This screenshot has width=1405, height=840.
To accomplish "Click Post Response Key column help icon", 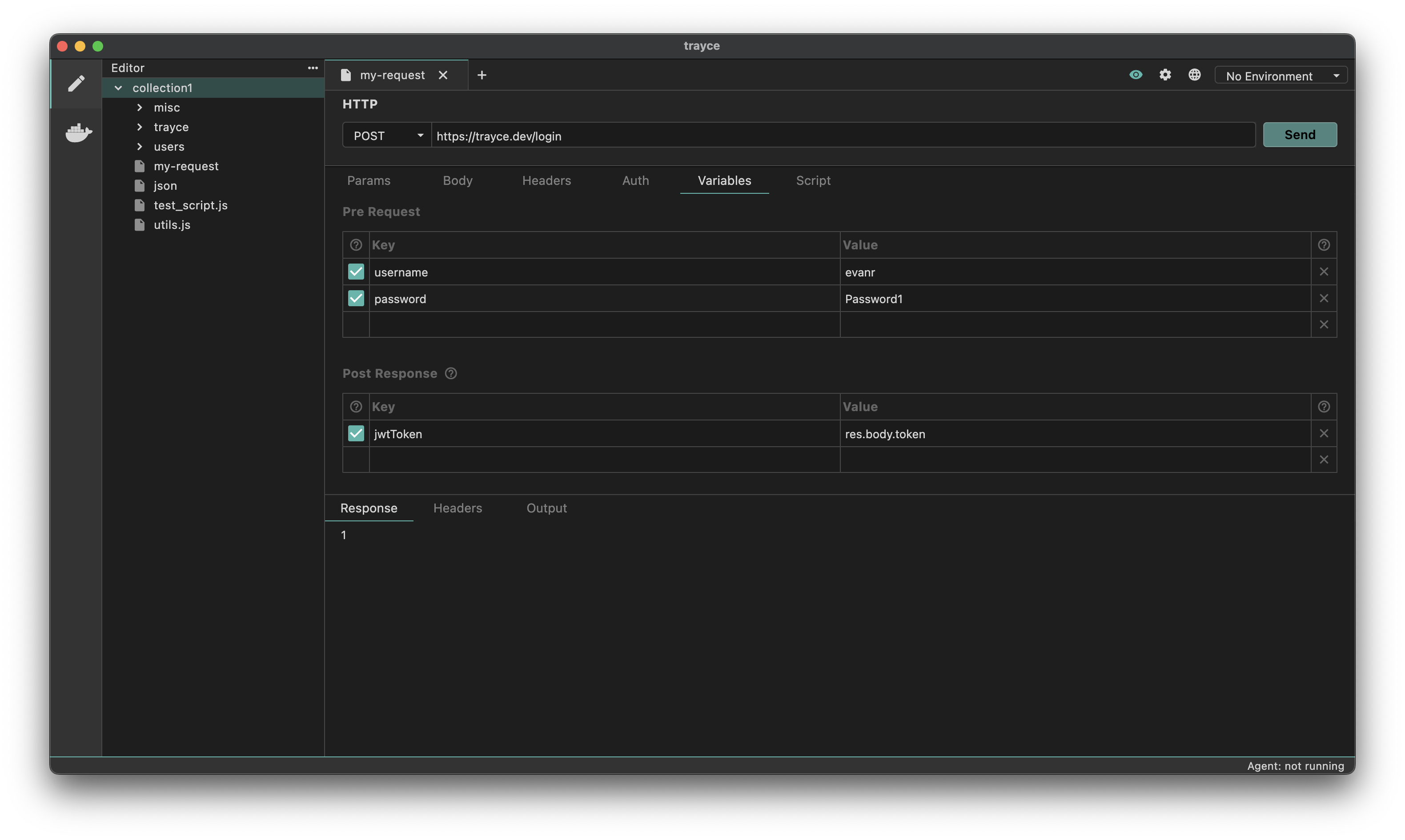I will (356, 407).
